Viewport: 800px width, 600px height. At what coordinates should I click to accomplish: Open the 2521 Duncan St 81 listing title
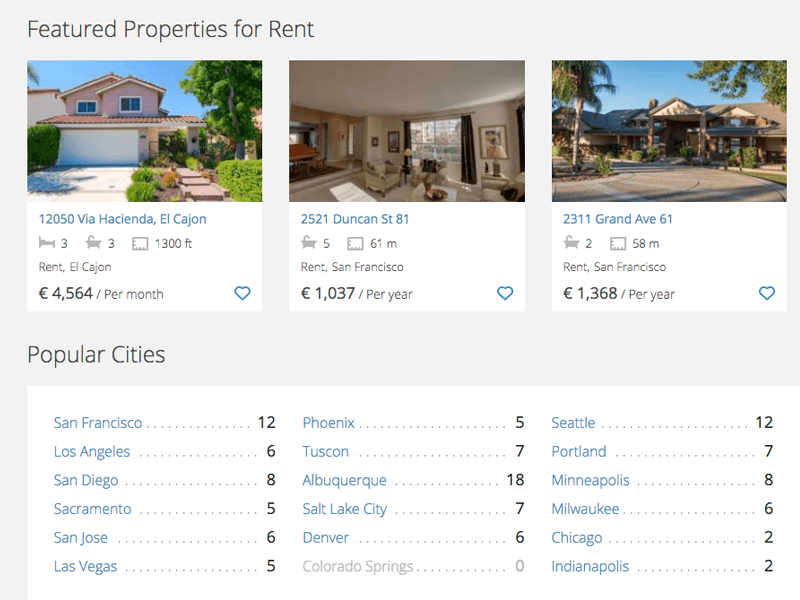355,219
